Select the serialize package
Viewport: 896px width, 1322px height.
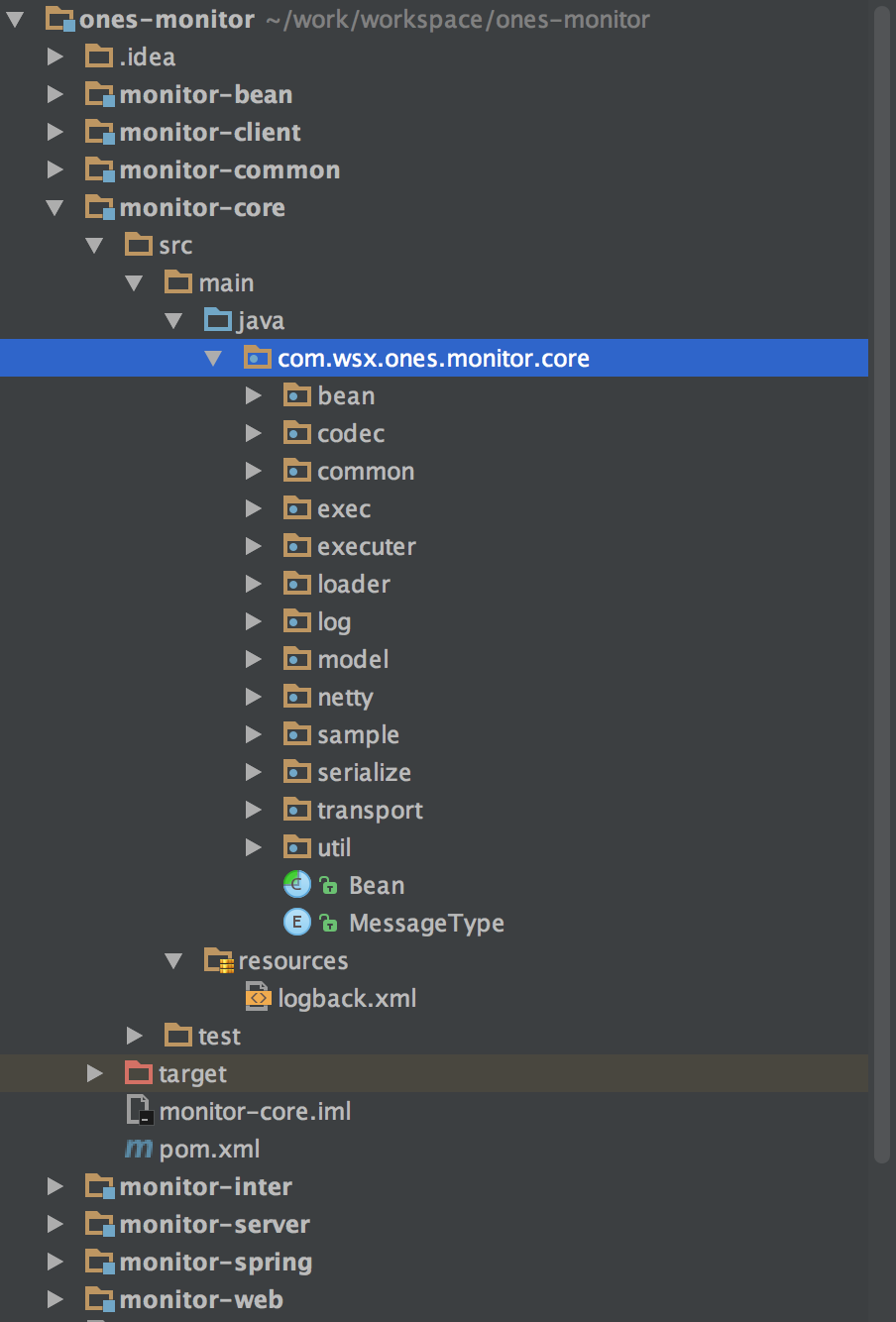click(x=364, y=772)
